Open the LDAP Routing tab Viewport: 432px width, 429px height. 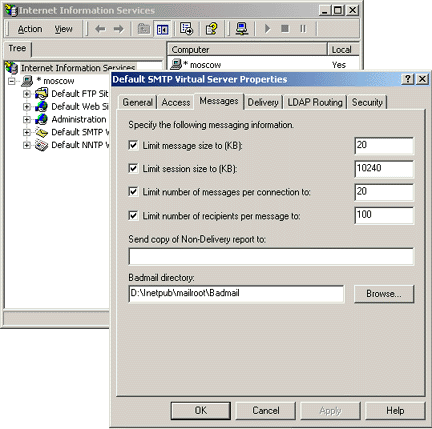(315, 102)
